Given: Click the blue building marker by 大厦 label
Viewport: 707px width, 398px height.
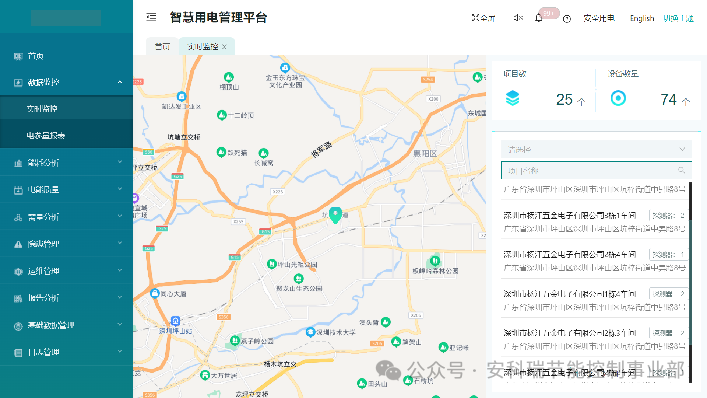Looking at the screenshot, I should 155,293.
